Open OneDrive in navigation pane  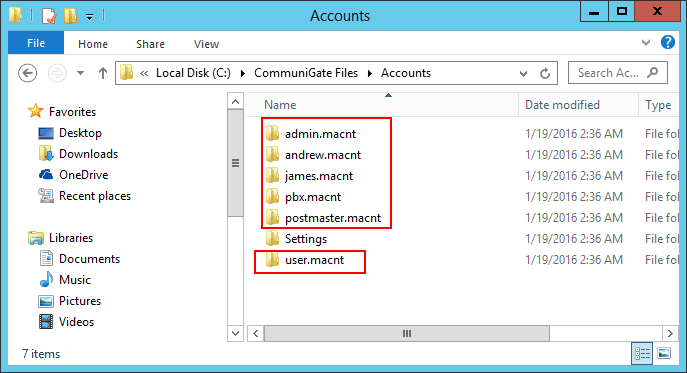pyautogui.click(x=84, y=175)
